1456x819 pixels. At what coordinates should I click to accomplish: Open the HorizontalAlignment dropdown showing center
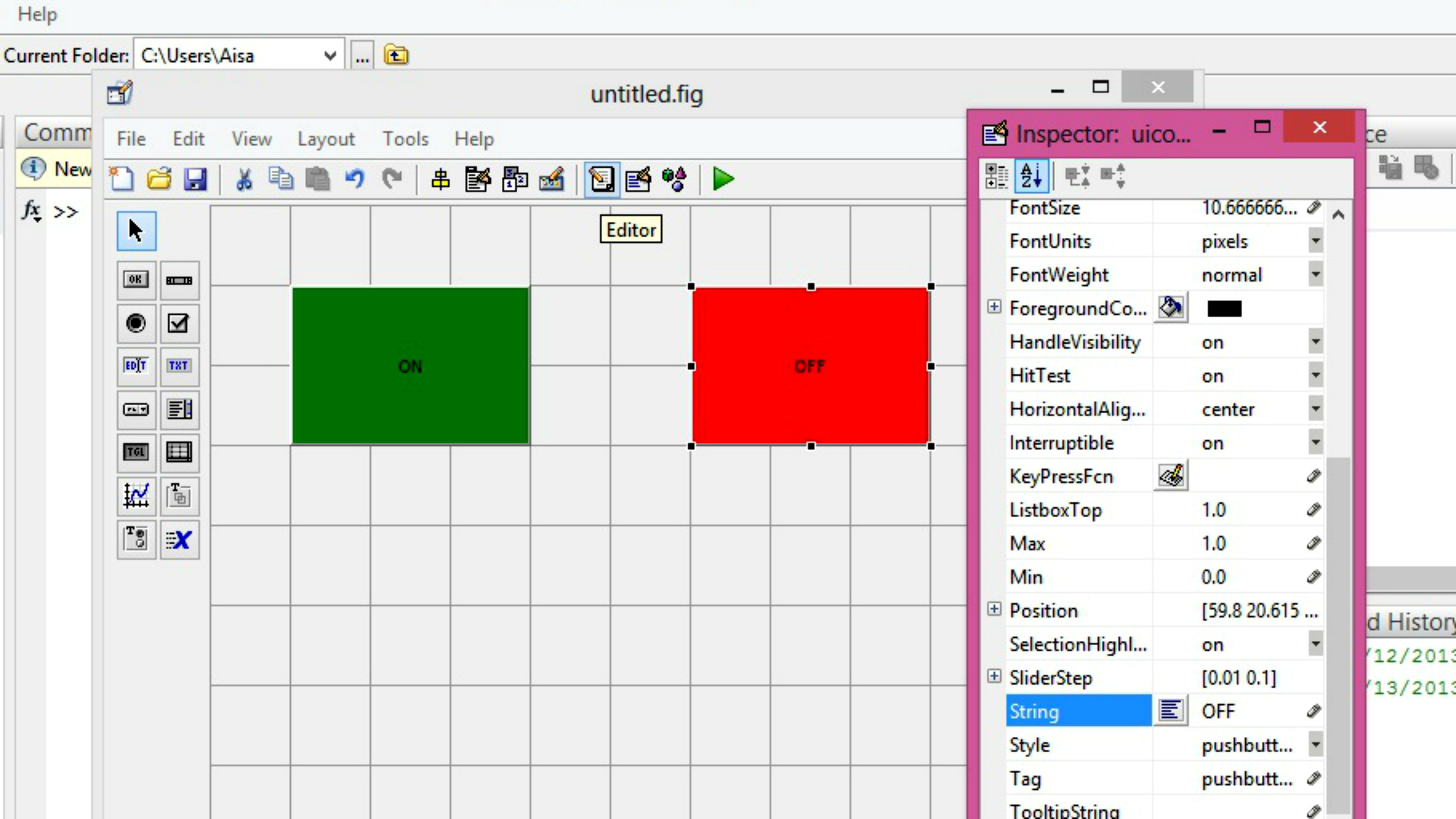[x=1316, y=409]
